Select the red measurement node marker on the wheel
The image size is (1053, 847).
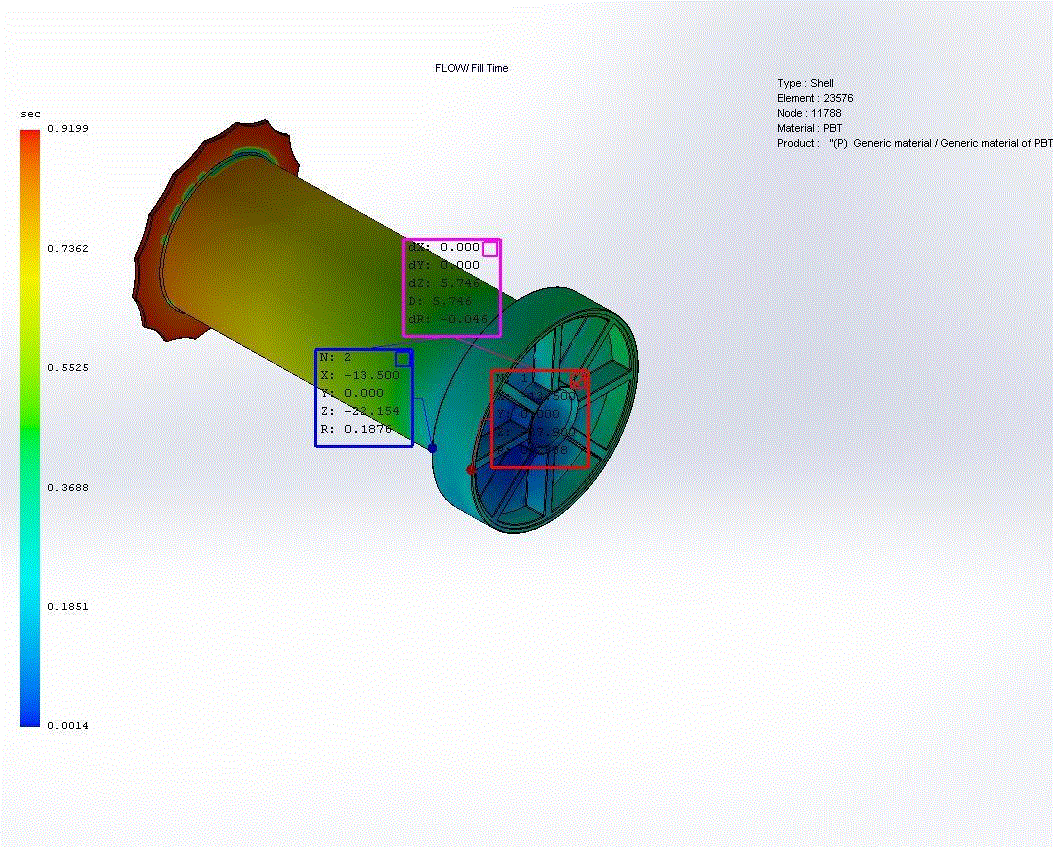(x=471, y=470)
